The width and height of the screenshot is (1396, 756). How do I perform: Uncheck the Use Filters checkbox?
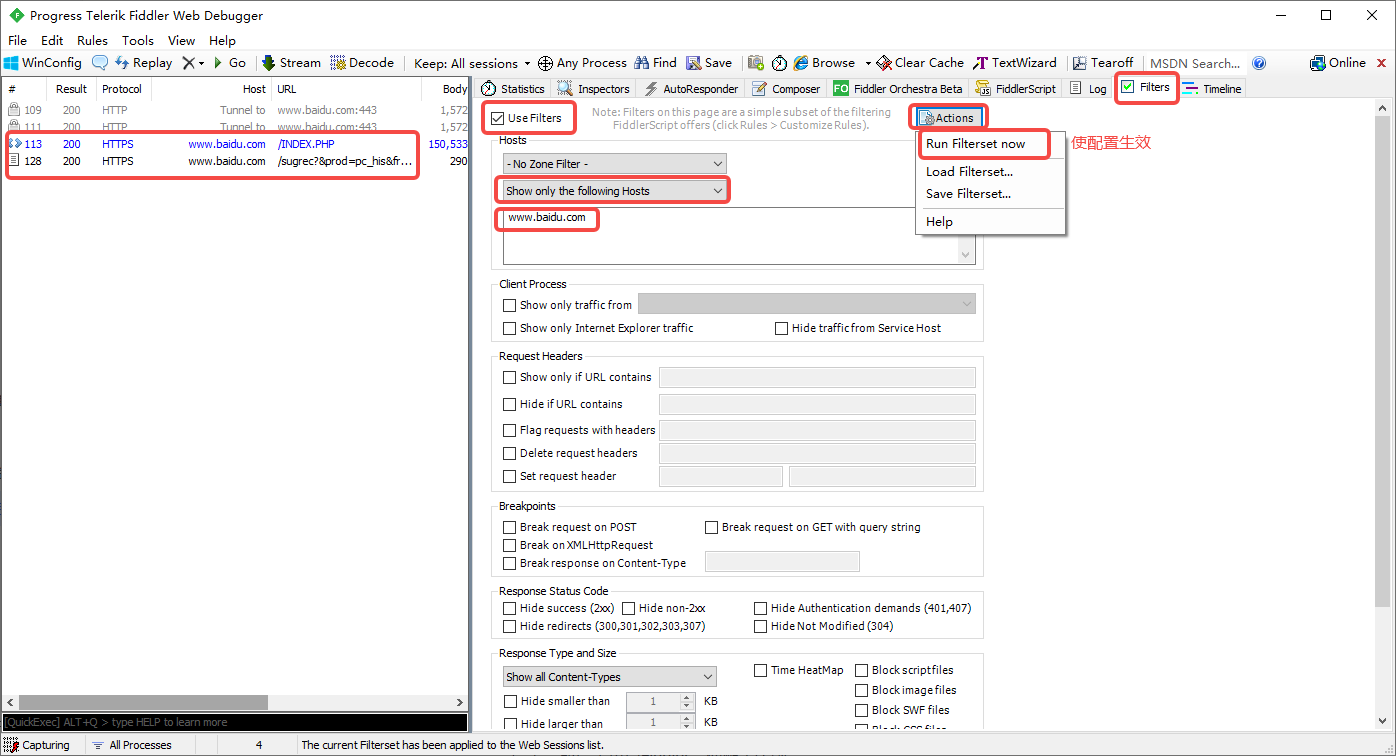coord(497,118)
